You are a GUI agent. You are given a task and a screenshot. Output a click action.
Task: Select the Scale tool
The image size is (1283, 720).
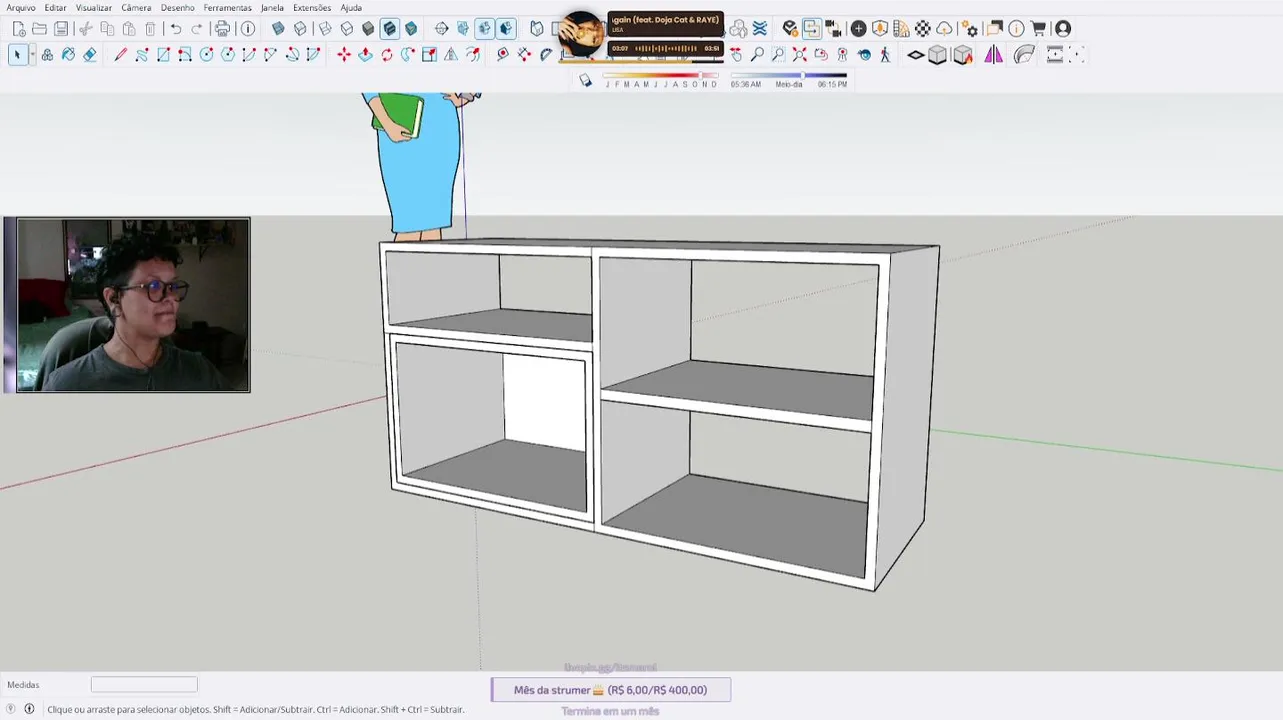point(429,55)
